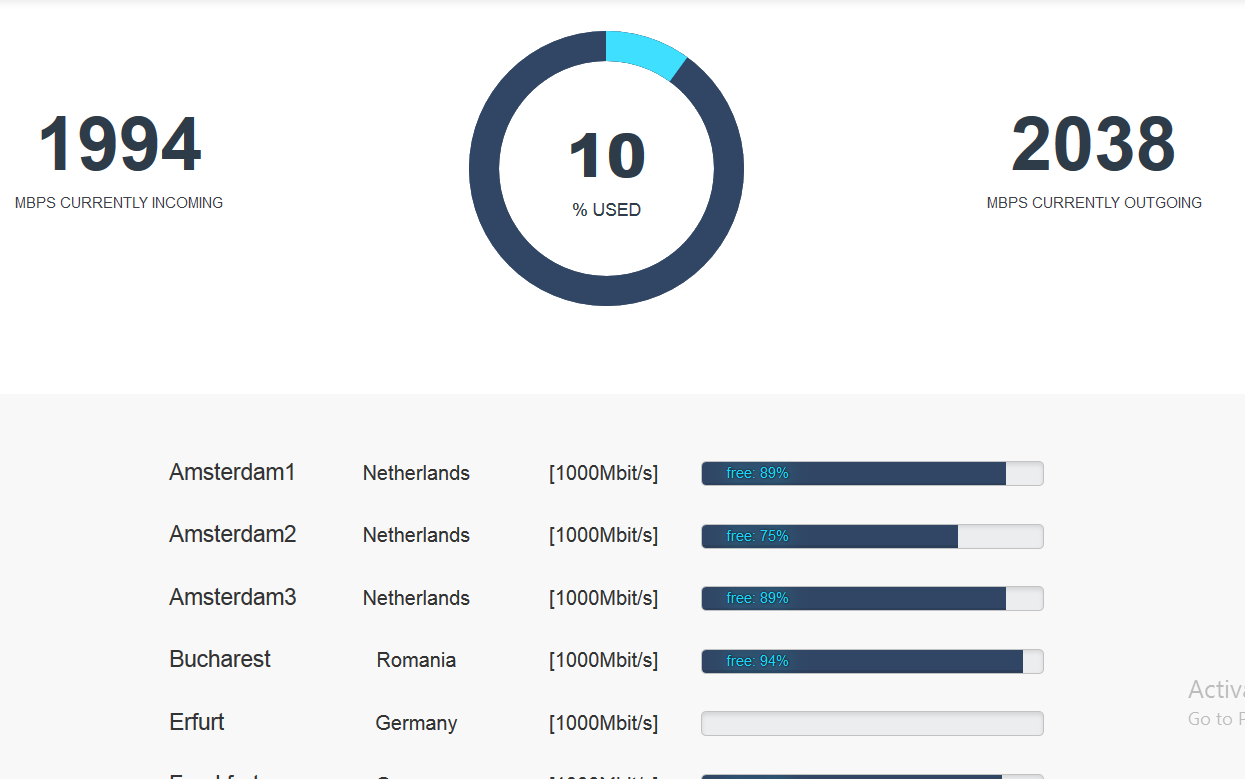
Task: Select the Amsterdam1 server name
Action: point(232,472)
